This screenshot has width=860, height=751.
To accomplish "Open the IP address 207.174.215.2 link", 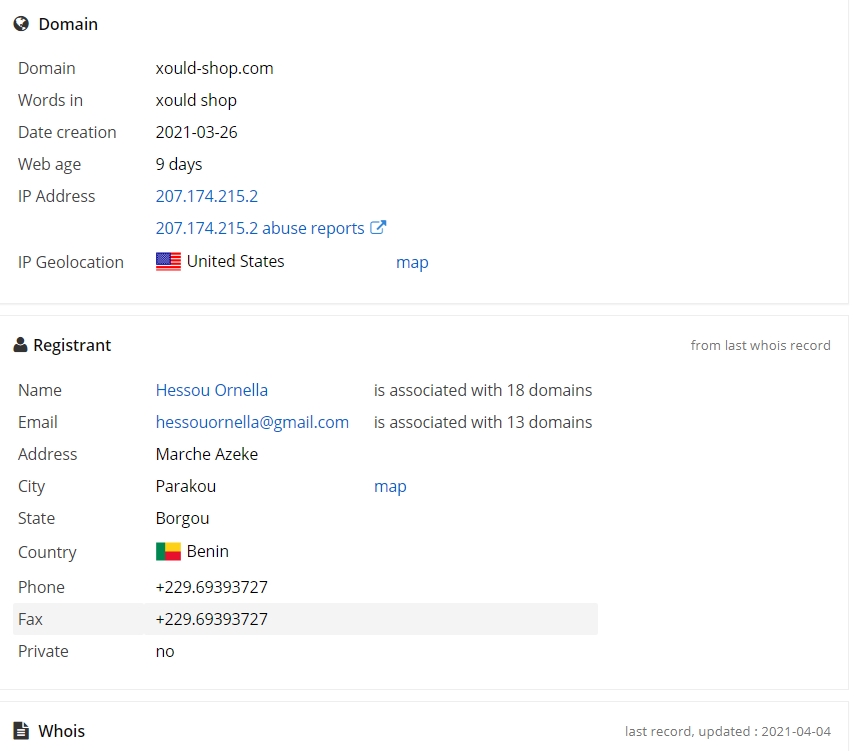I will tap(207, 196).
